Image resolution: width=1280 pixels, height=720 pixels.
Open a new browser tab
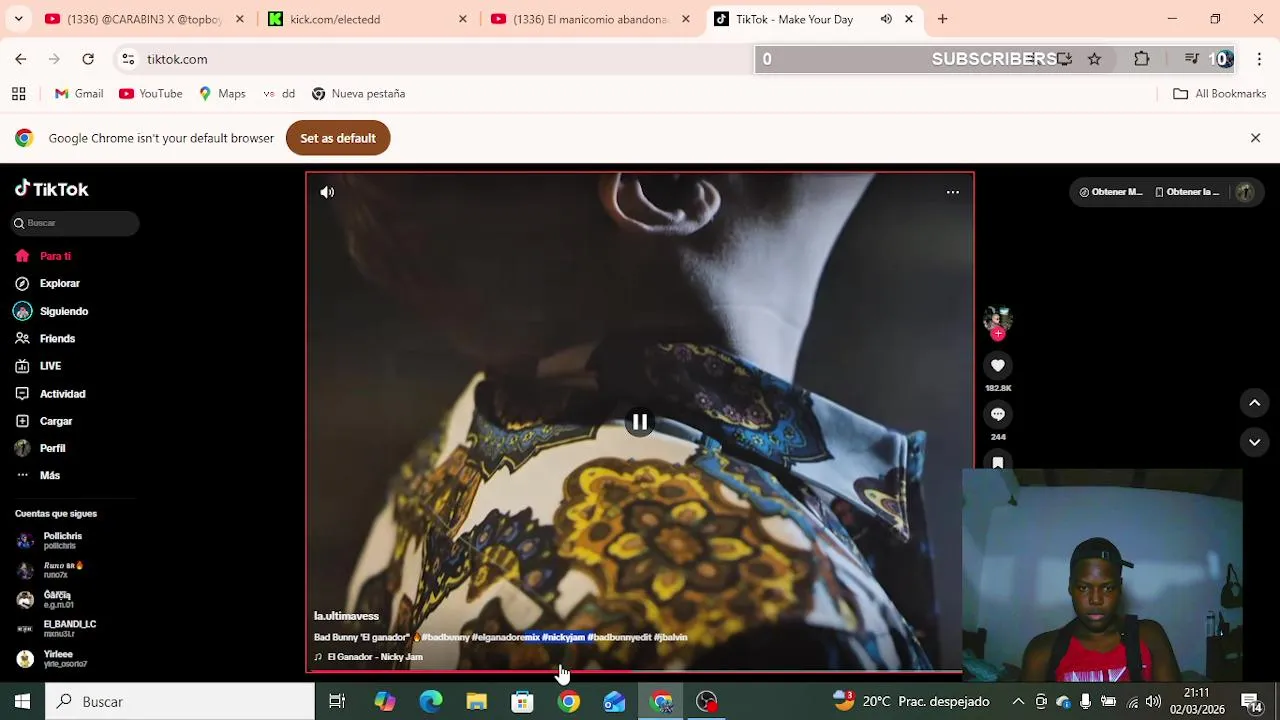[x=942, y=19]
